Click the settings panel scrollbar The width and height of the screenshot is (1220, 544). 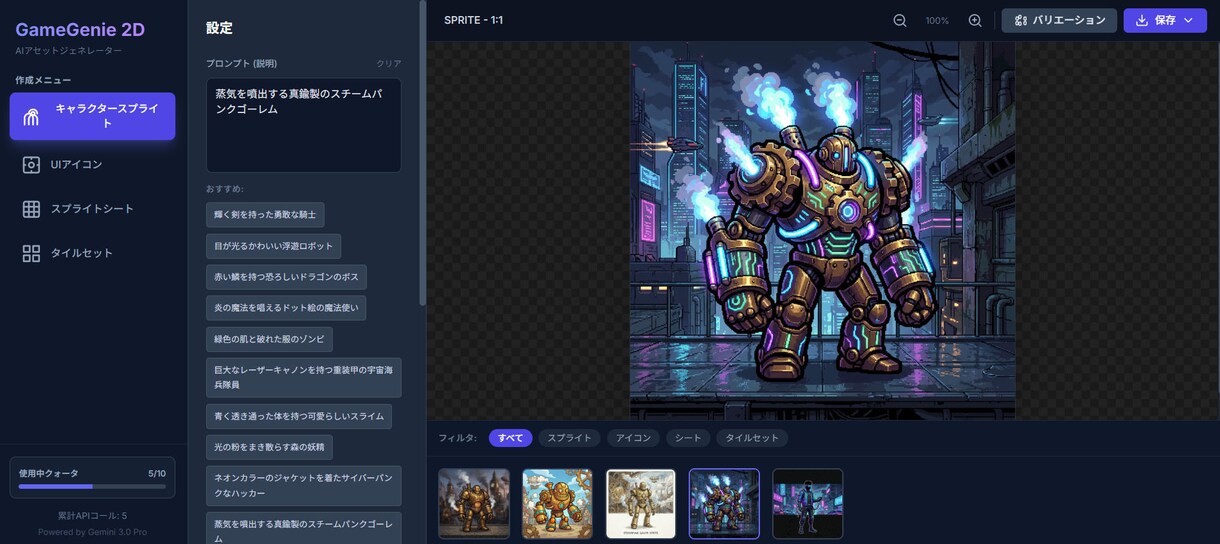click(422, 155)
